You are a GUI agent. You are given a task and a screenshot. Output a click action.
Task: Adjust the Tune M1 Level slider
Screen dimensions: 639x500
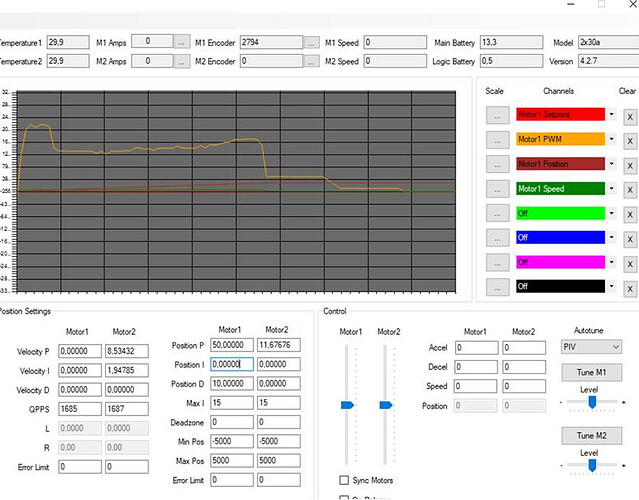(592, 402)
